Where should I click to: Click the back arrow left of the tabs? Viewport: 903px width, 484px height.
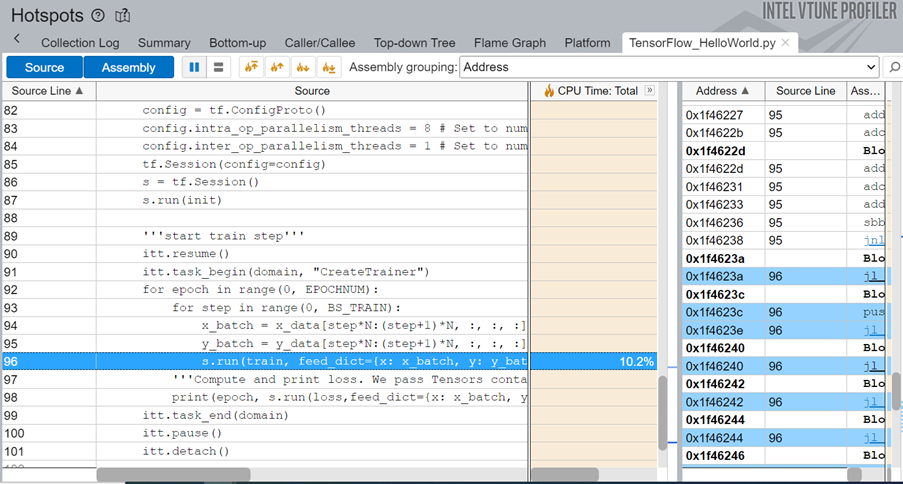coord(17,38)
